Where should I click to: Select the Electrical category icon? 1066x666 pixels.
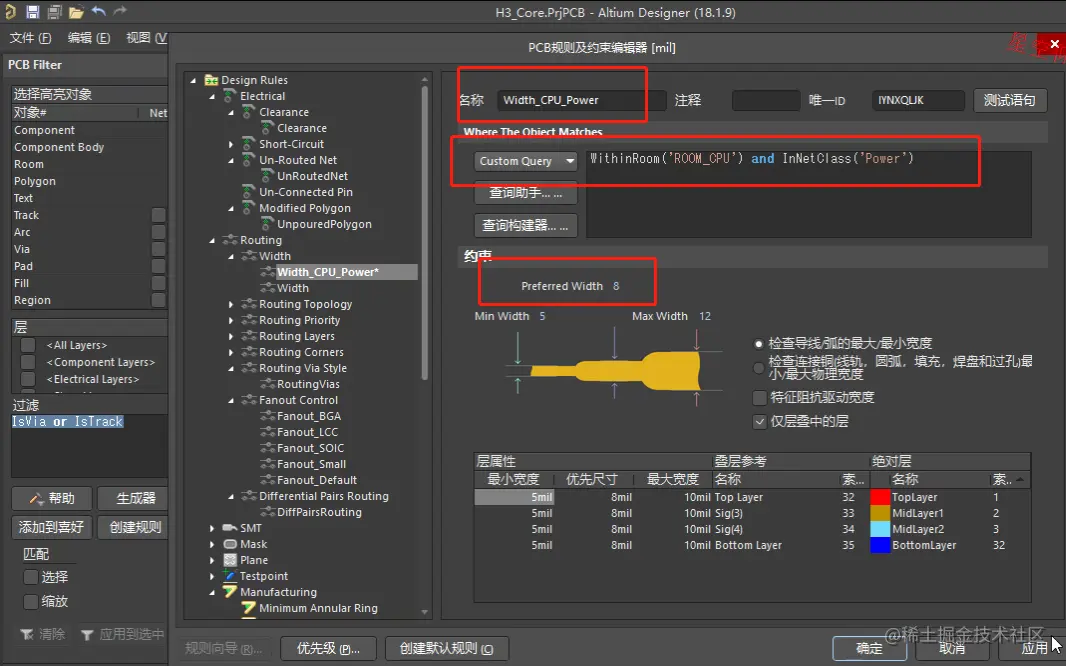(230, 96)
